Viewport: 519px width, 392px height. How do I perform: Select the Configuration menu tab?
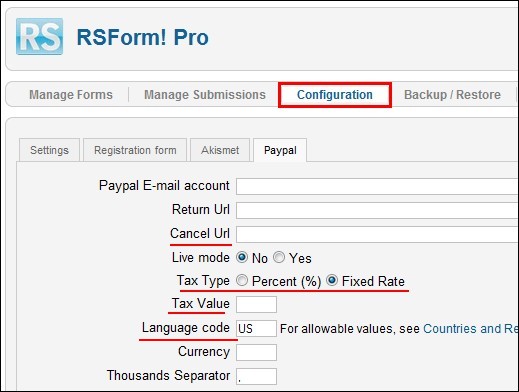point(335,95)
